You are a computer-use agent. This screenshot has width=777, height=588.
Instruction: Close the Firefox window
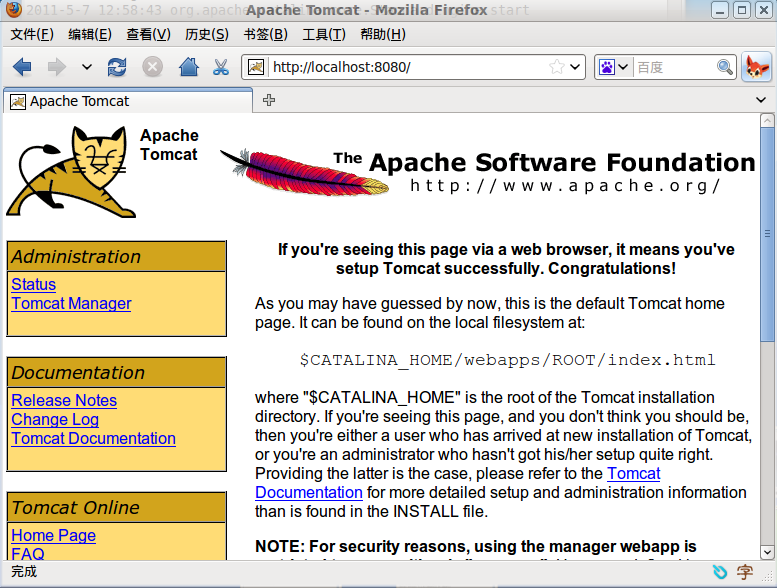pyautogui.click(x=764, y=10)
